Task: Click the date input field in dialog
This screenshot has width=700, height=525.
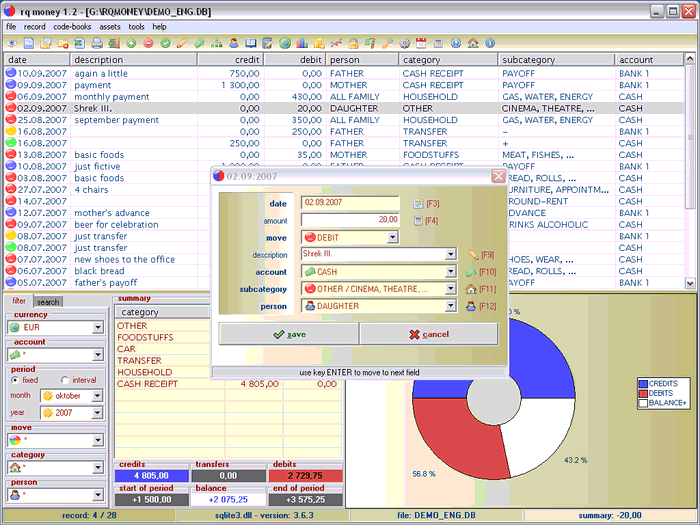Action: pos(350,203)
